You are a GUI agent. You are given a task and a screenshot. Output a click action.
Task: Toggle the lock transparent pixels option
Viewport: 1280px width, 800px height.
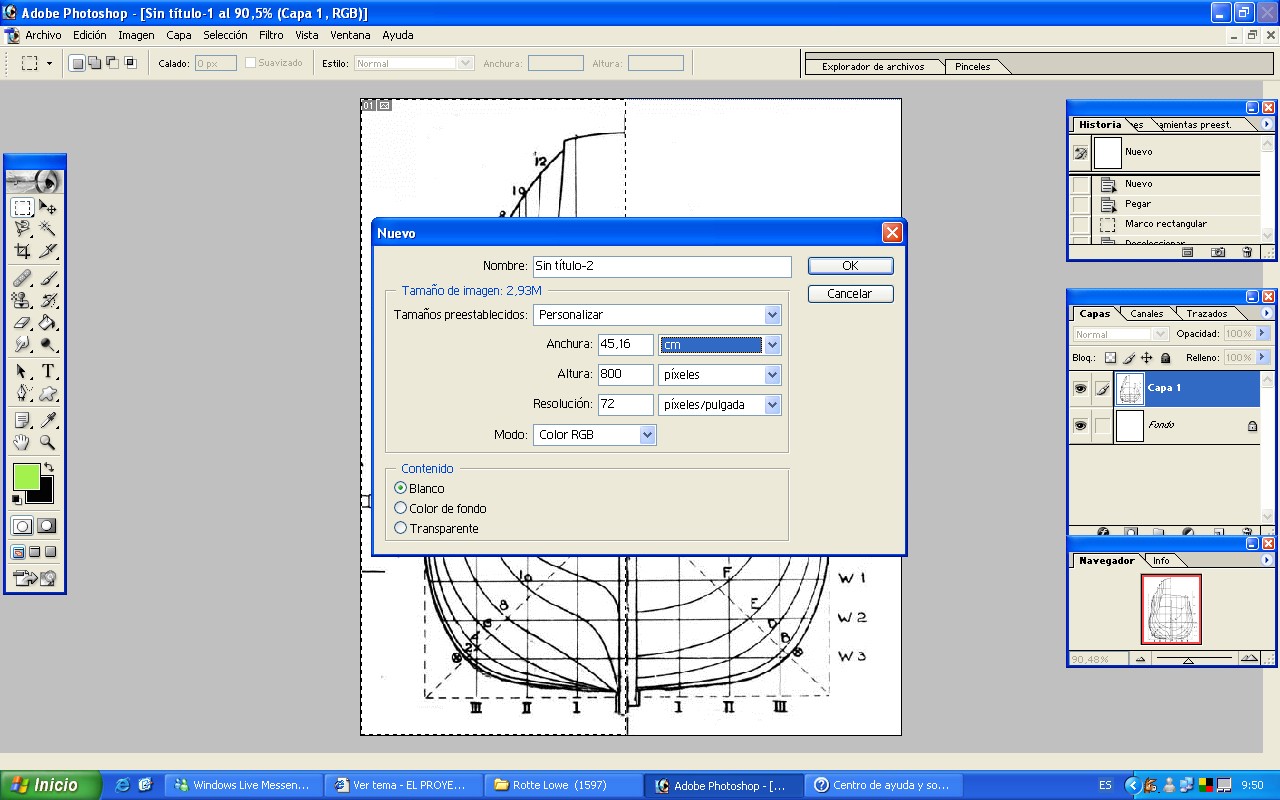(x=1110, y=357)
